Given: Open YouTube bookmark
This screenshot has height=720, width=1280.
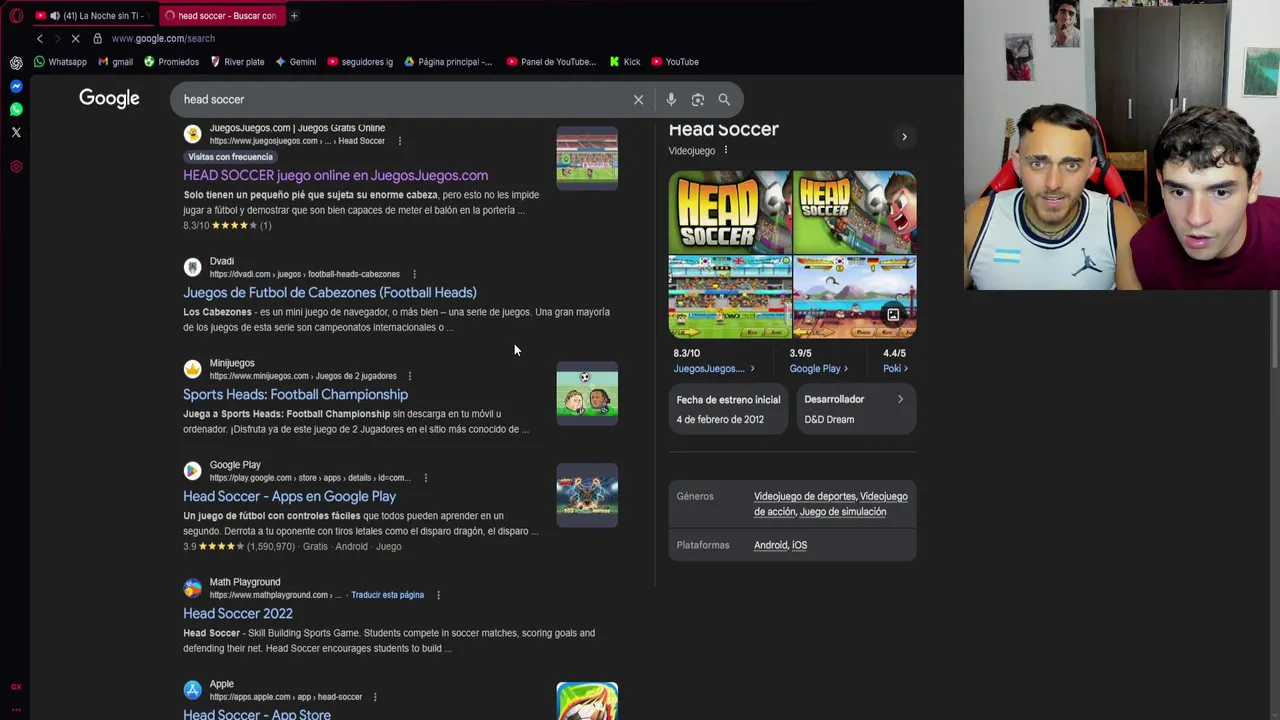Looking at the screenshot, I should point(675,62).
